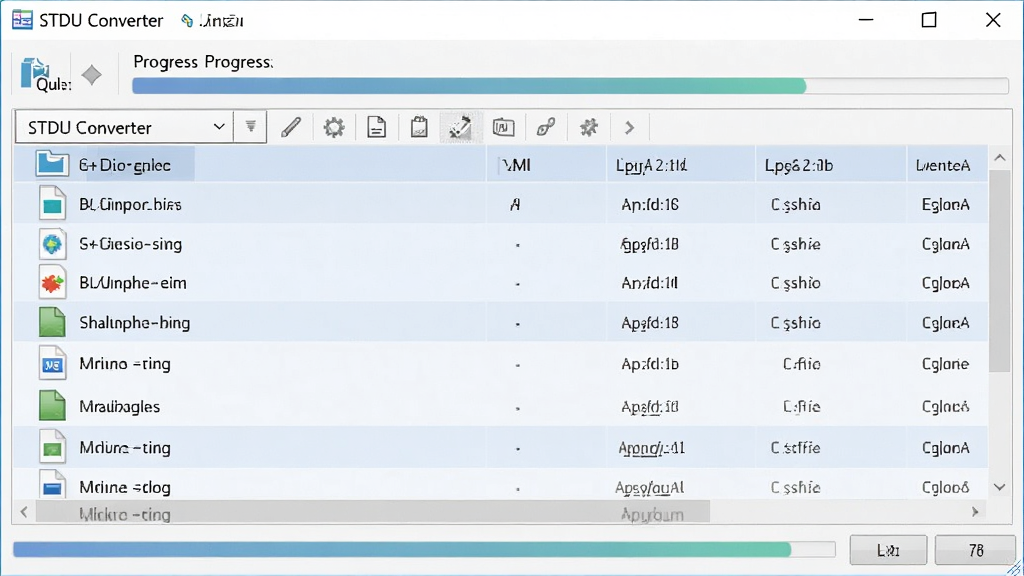
Task: Click the bottom progress bar
Action: 424,549
